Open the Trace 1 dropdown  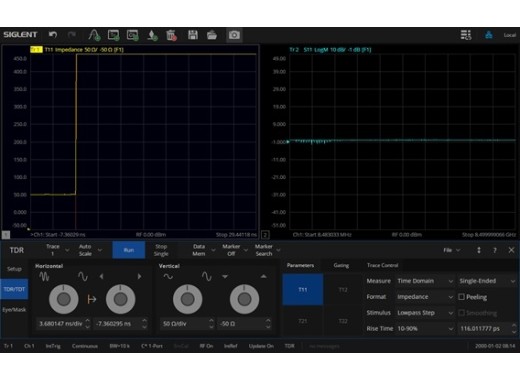coord(57,250)
